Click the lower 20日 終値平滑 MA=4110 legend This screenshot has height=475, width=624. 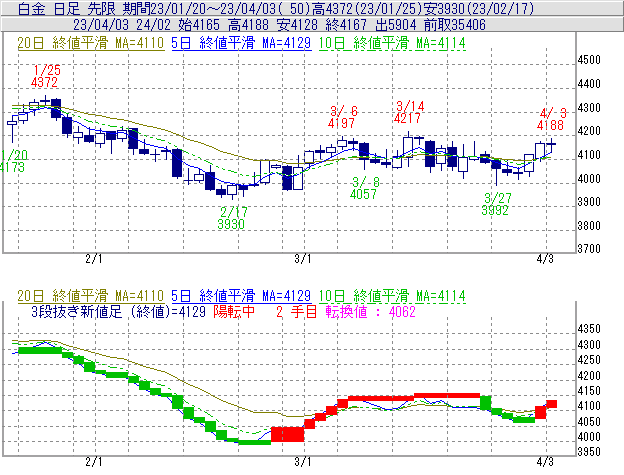click(x=91, y=296)
